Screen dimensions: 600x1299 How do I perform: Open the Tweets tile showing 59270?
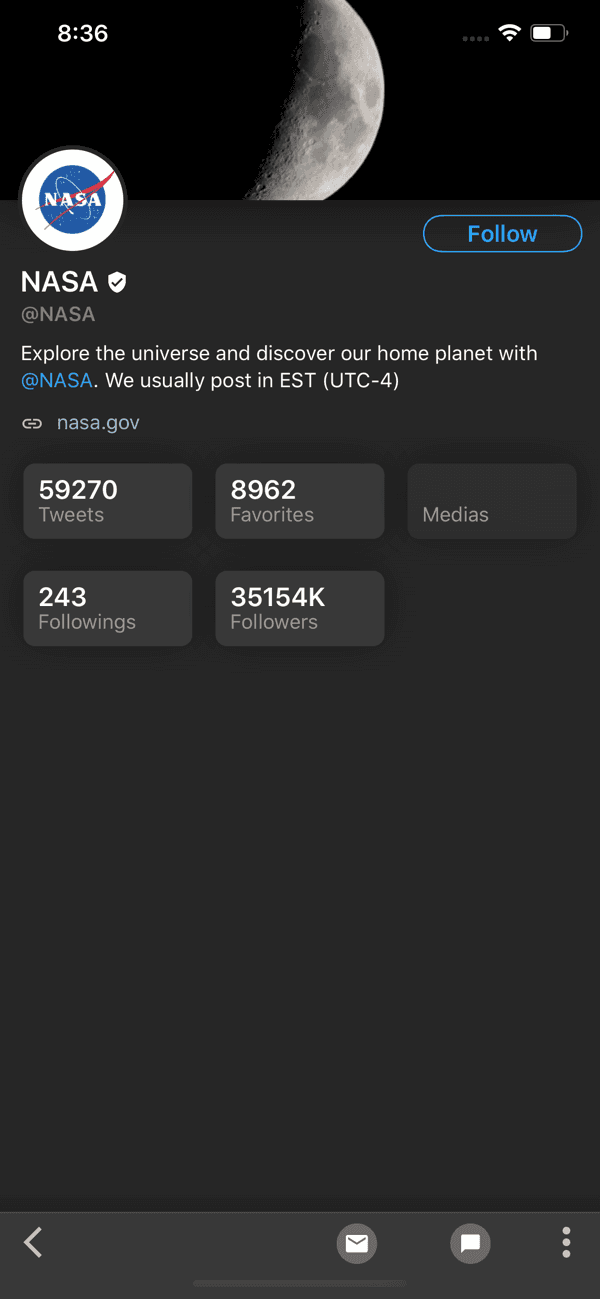(107, 500)
